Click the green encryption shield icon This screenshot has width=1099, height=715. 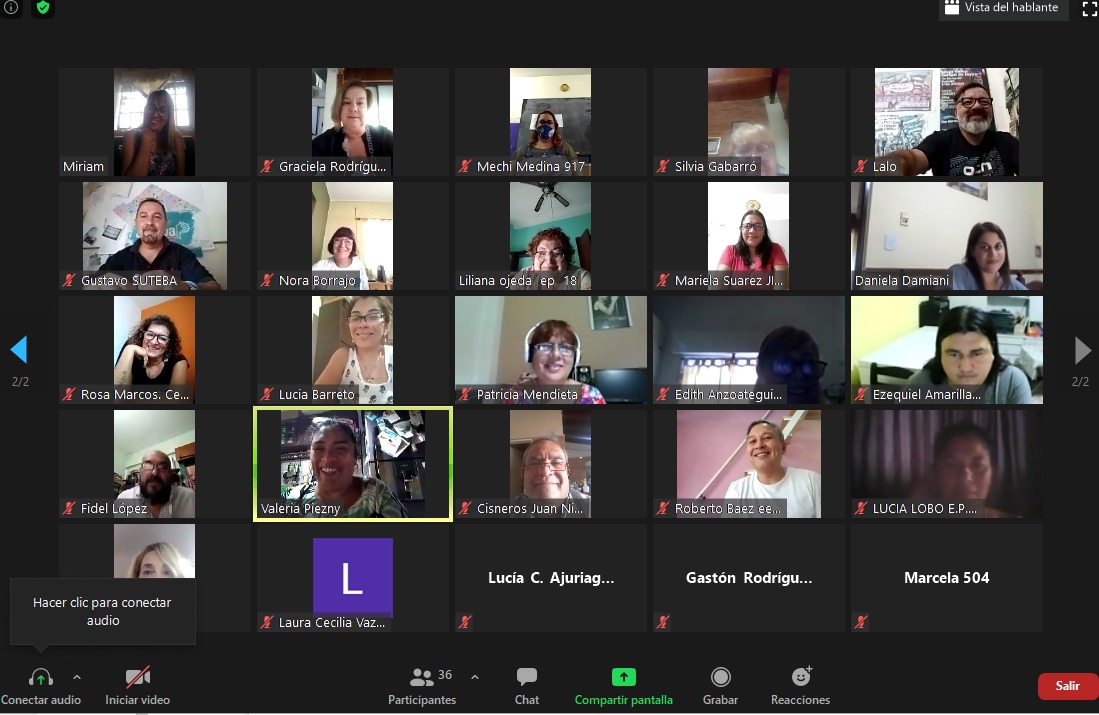click(42, 8)
